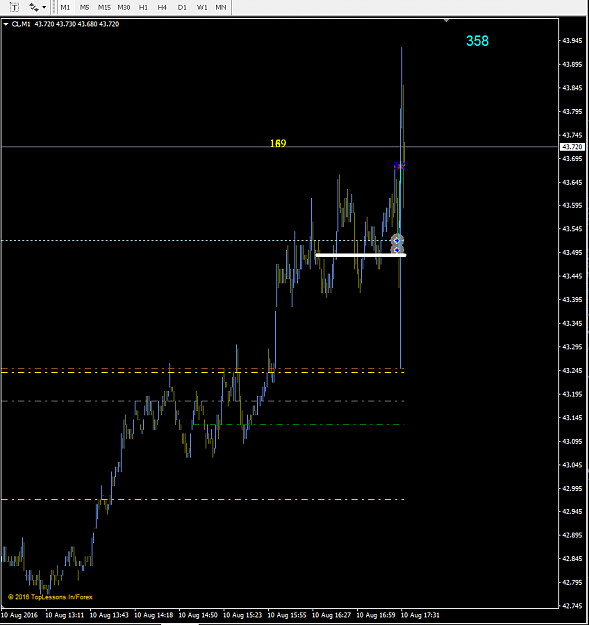Select the red and blue cross marker
This screenshot has height=625, width=589.
click(x=399, y=166)
